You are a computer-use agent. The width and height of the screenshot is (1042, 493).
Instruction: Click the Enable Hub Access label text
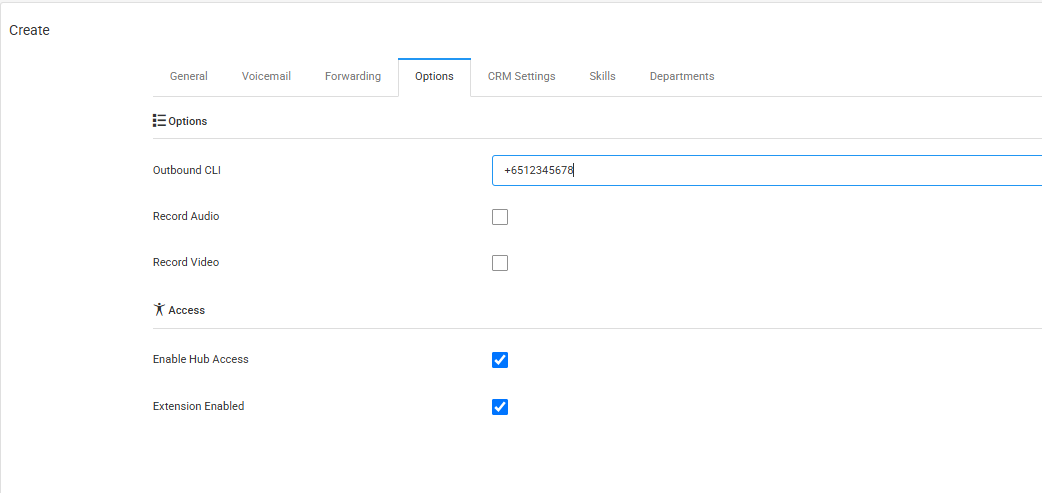(201, 360)
